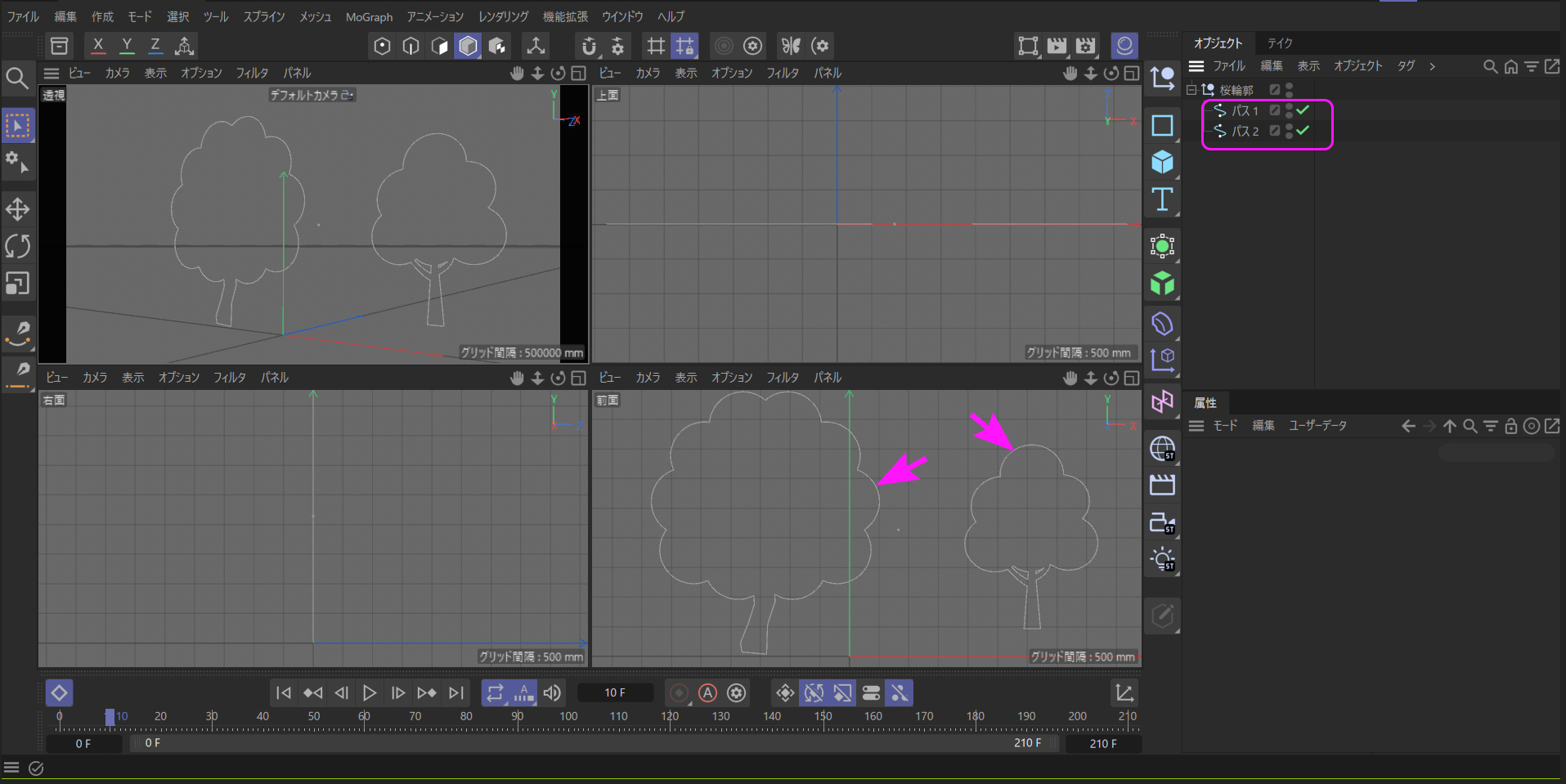Click the search icon in Object Manager
The width and height of the screenshot is (1566, 784).
tap(1490, 66)
